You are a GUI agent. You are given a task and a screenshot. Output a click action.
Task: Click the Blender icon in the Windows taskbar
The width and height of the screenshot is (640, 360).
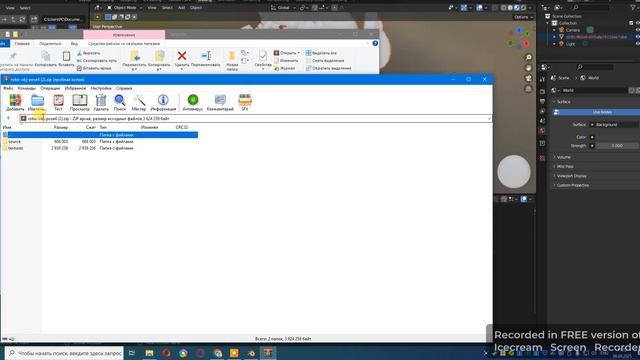pos(251,353)
